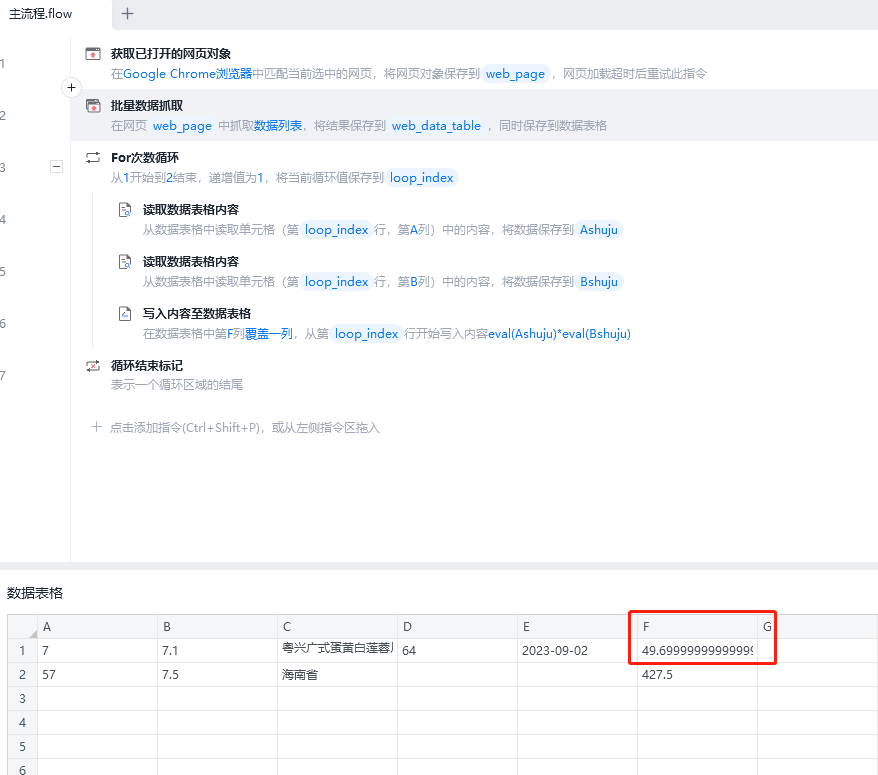Select cell F1 containing 49.699999
This screenshot has height=775, width=878.
click(x=697, y=651)
